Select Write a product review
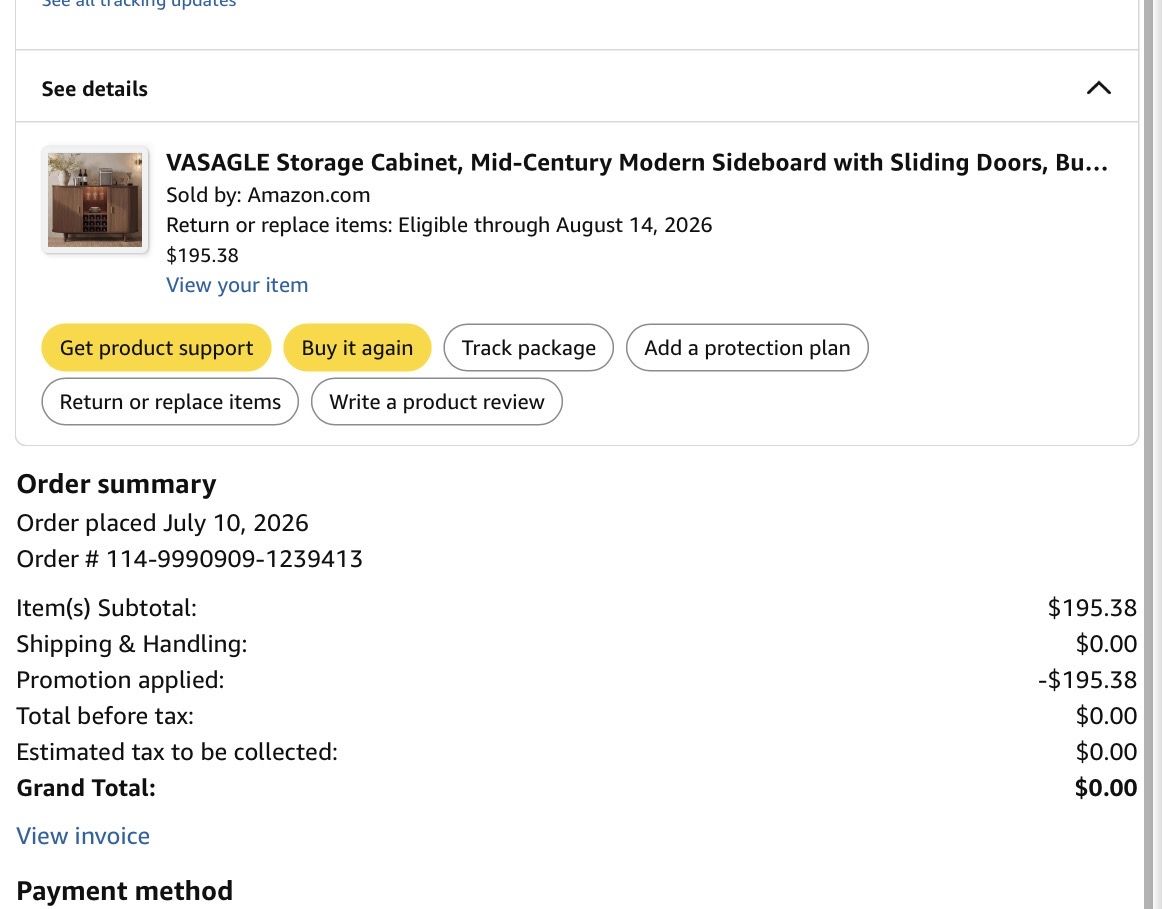The width and height of the screenshot is (1162, 909). pos(436,402)
